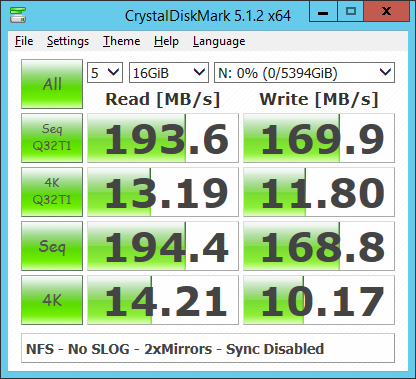
Task: Run the 4K benchmark button
Action: (x=52, y=300)
